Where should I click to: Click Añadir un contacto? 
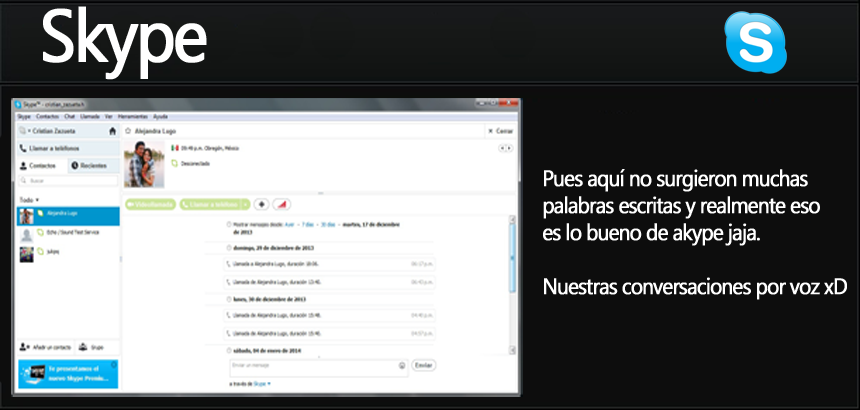click(x=45, y=348)
